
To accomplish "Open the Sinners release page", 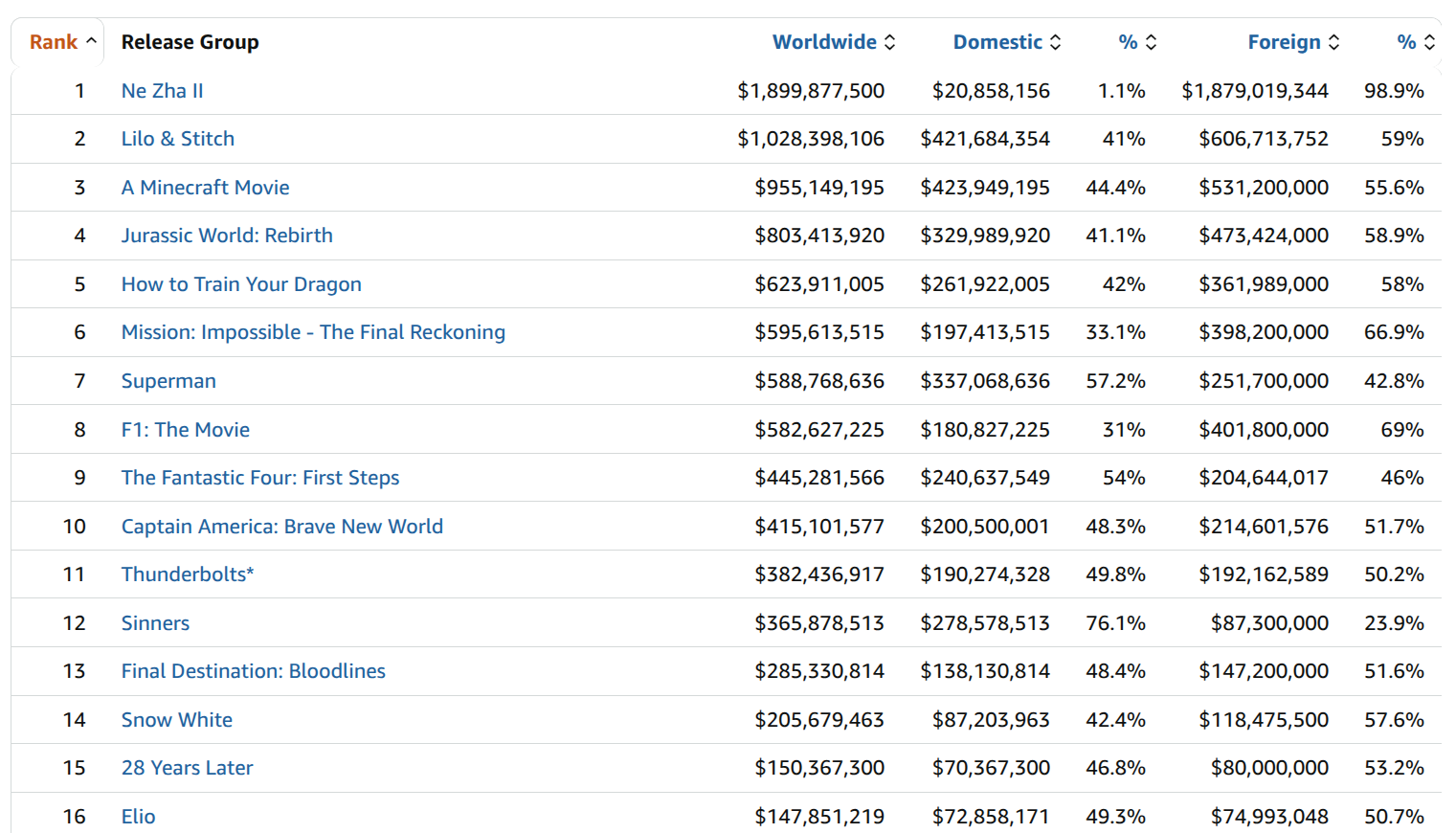I will [155, 623].
